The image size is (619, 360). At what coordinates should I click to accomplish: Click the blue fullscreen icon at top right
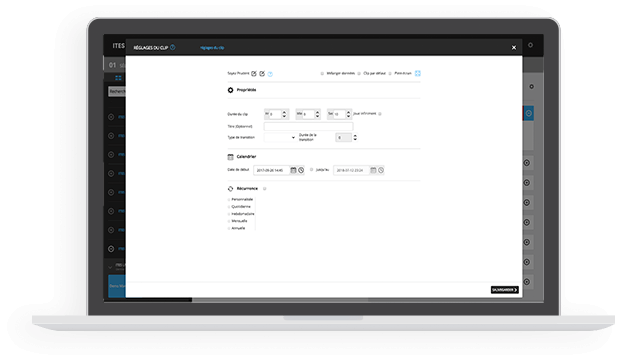(418, 73)
